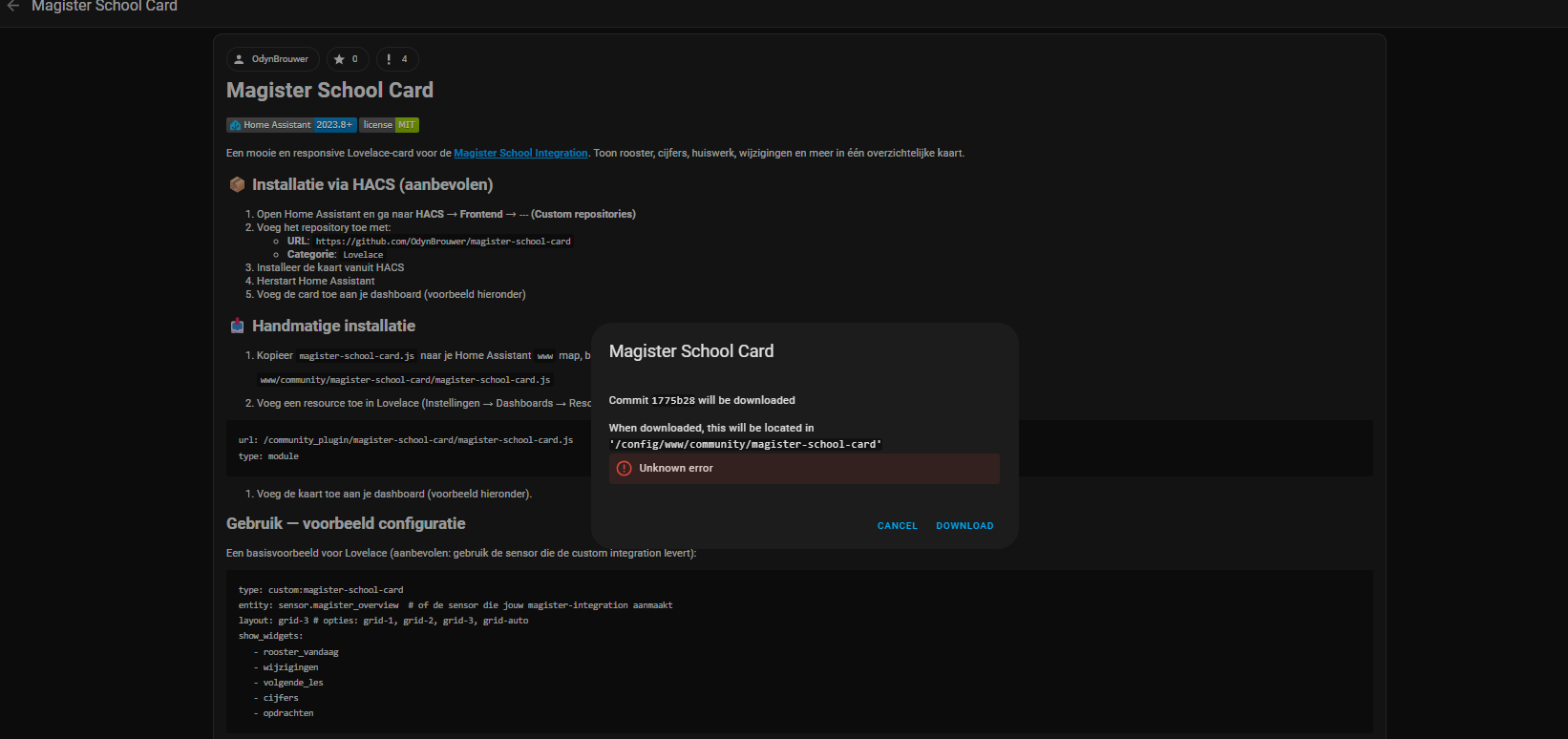The width and height of the screenshot is (1568, 739).
Task: Click the 'show_widgets:' code line
Action: point(270,636)
